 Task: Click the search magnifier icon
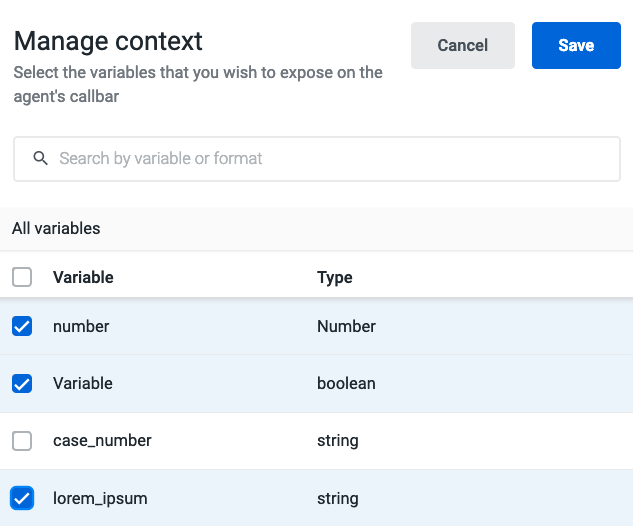(41, 158)
